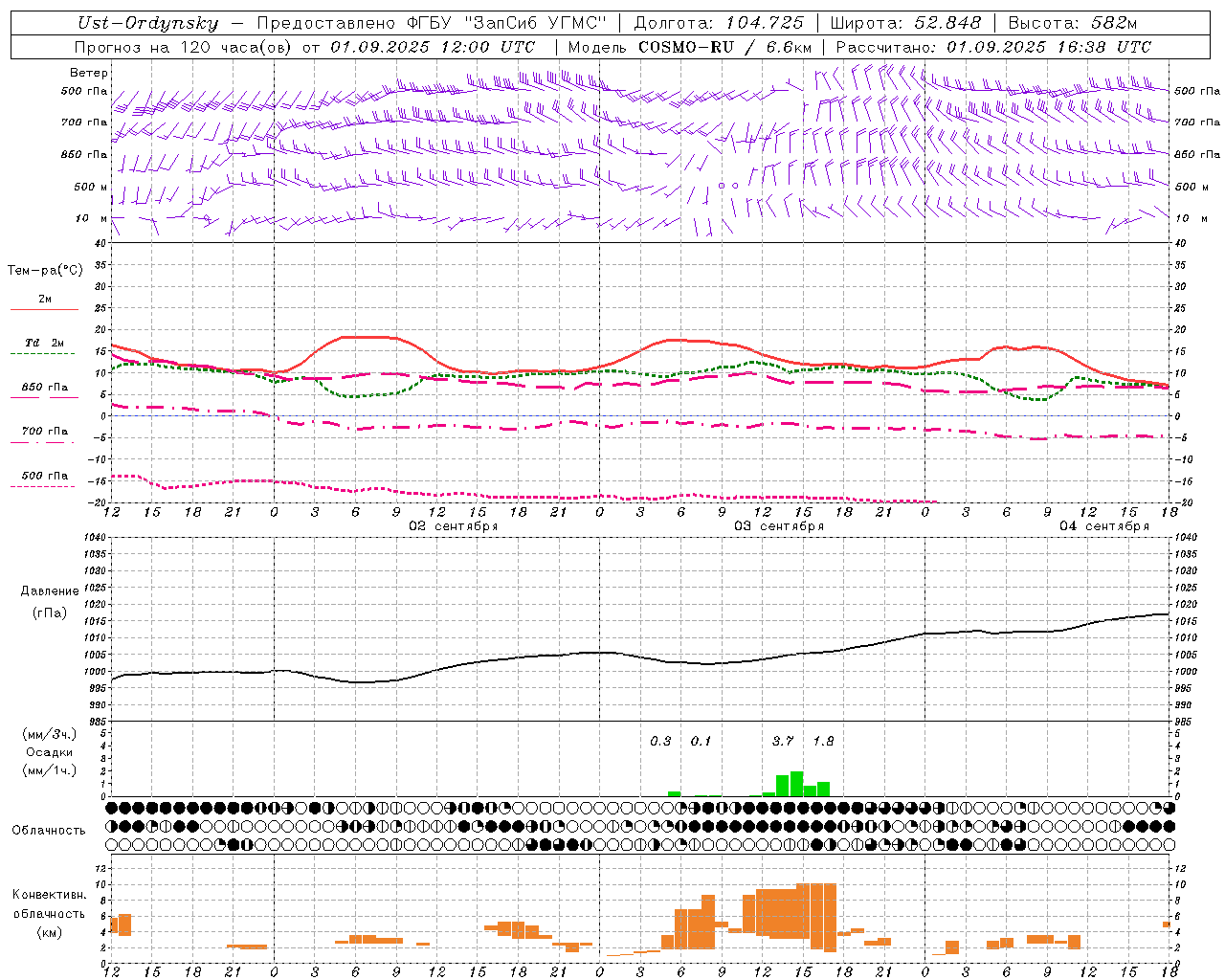Viewport: 1225px width, 980px height.
Task: Click the 2м temperature legend red line sample
Action: (44, 309)
